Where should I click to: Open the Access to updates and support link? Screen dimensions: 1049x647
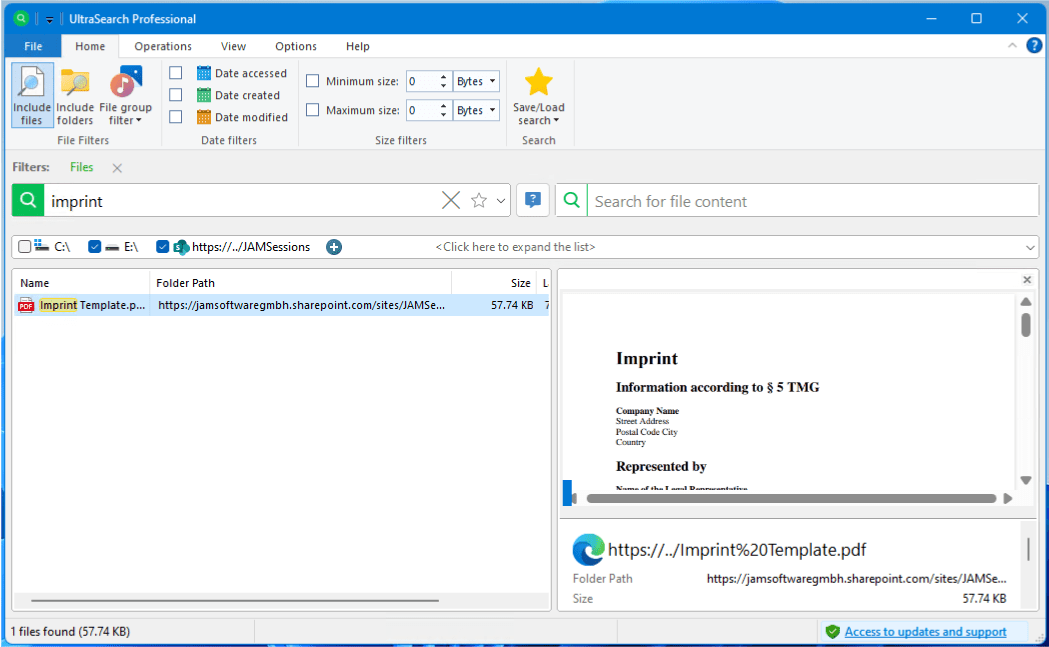[925, 631]
